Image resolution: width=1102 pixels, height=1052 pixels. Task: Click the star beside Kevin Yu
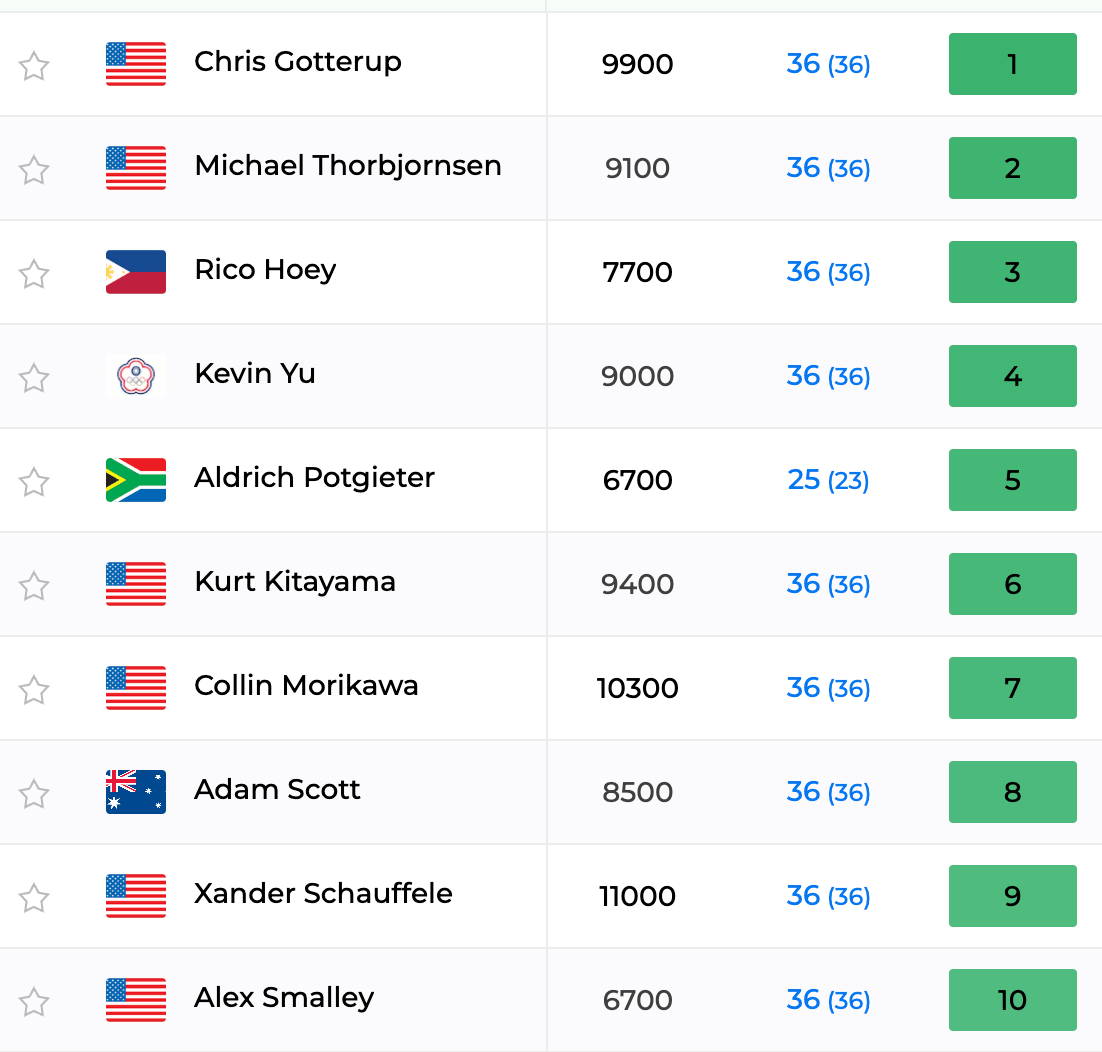click(34, 378)
